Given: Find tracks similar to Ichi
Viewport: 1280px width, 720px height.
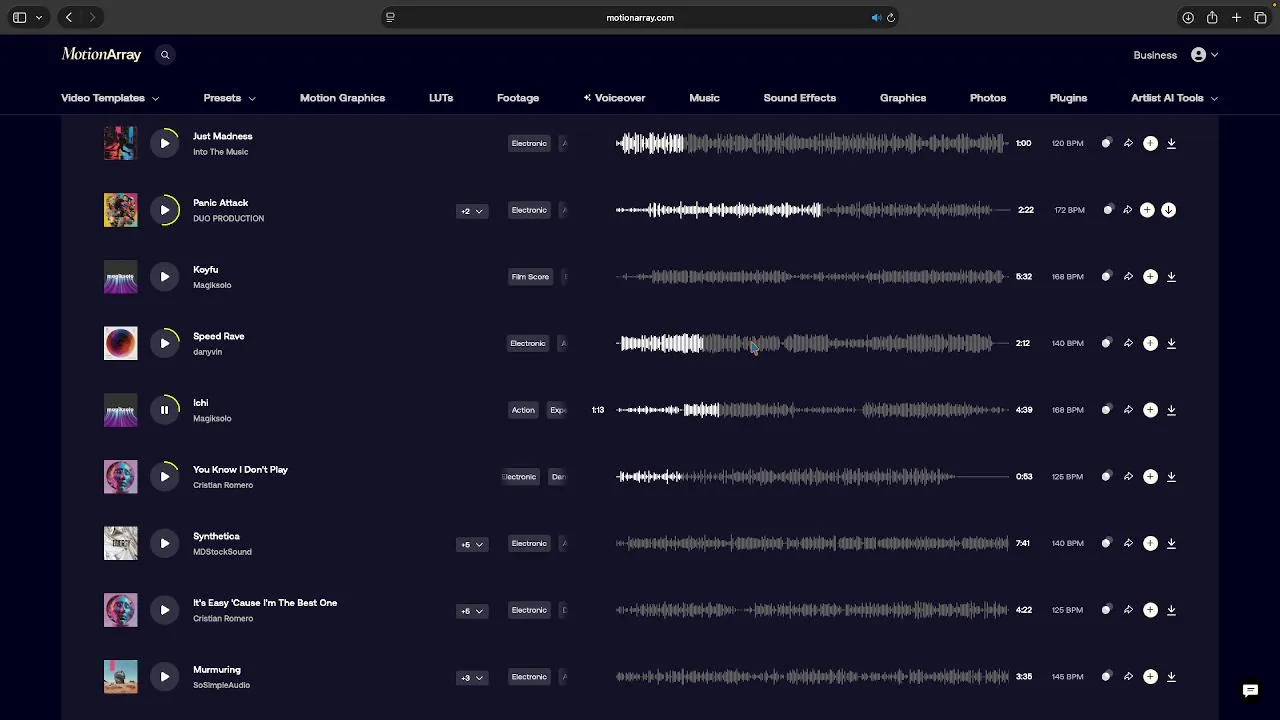Looking at the screenshot, I should (x=1106, y=410).
